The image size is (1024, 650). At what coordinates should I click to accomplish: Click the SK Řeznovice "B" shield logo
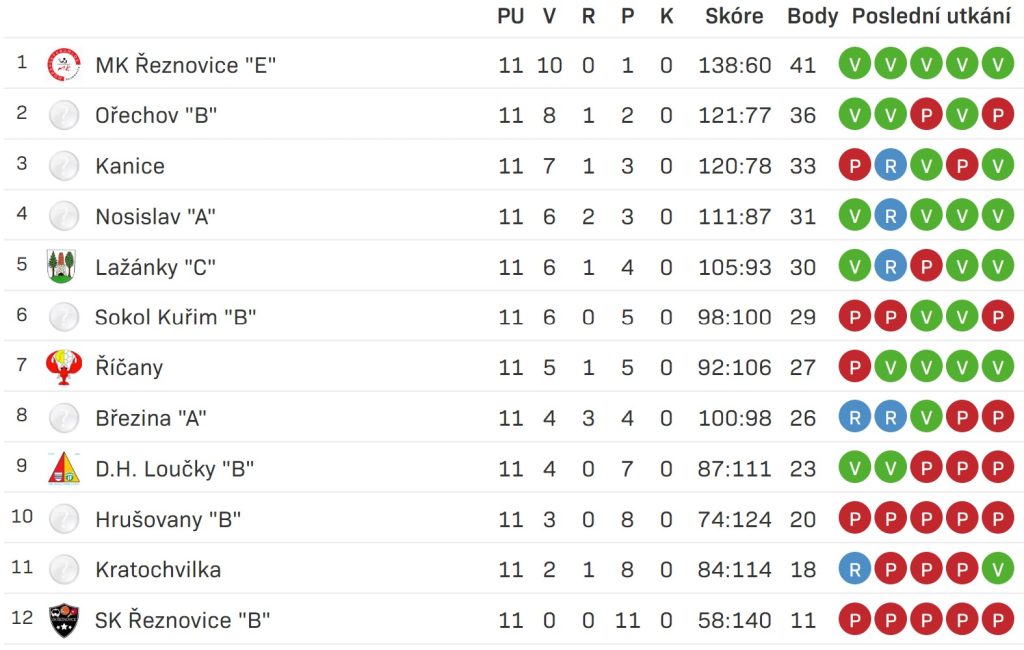(x=64, y=620)
